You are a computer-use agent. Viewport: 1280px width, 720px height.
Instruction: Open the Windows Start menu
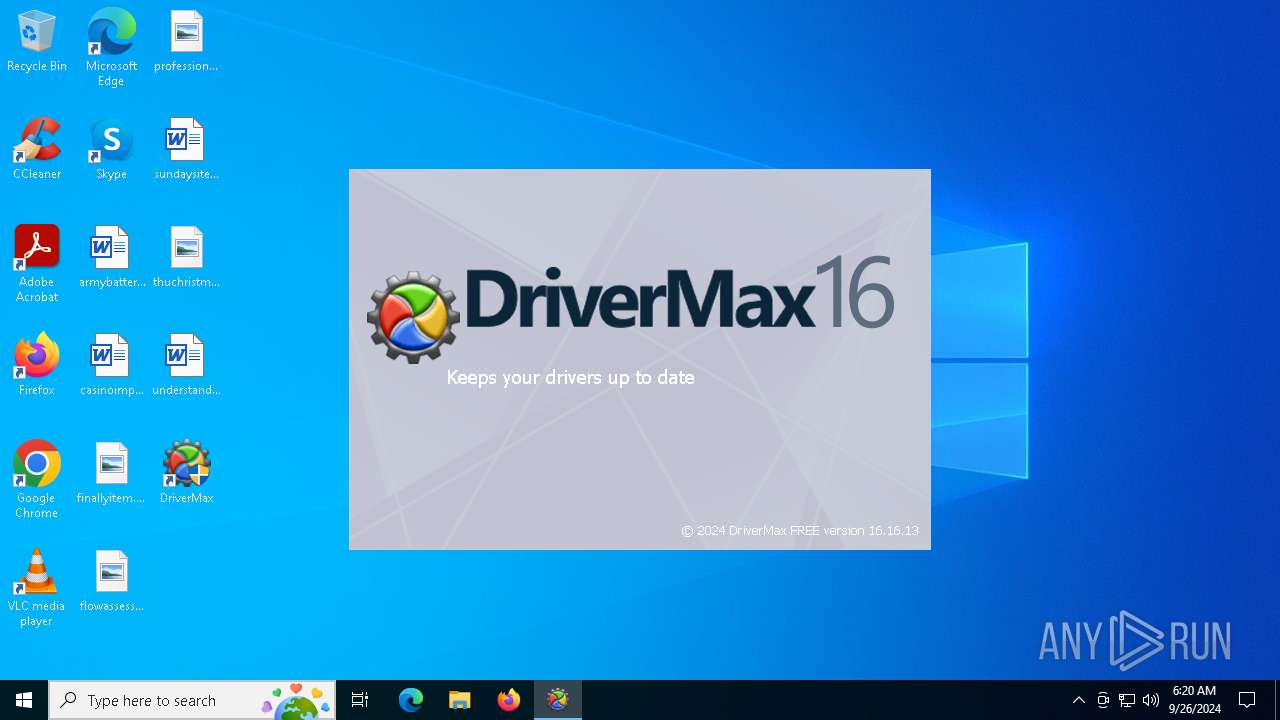pos(24,700)
